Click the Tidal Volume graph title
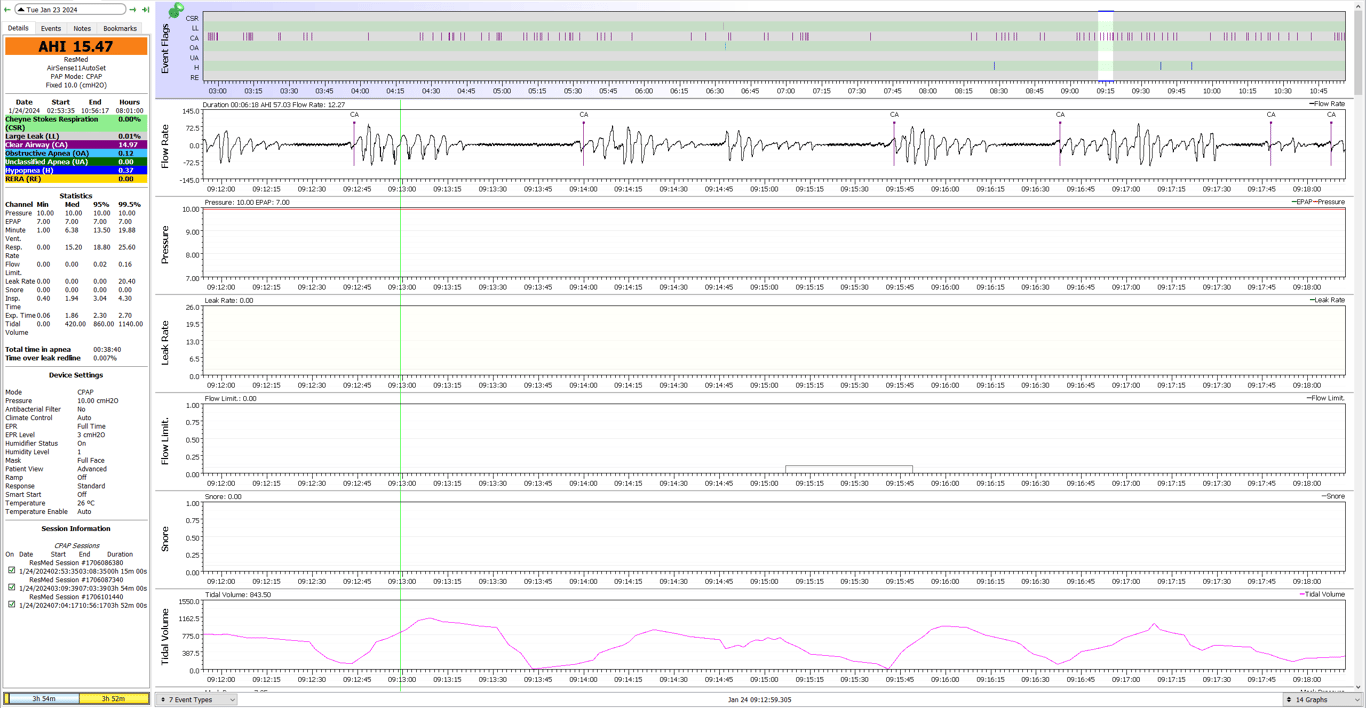The image size is (1366, 708). tap(166, 636)
